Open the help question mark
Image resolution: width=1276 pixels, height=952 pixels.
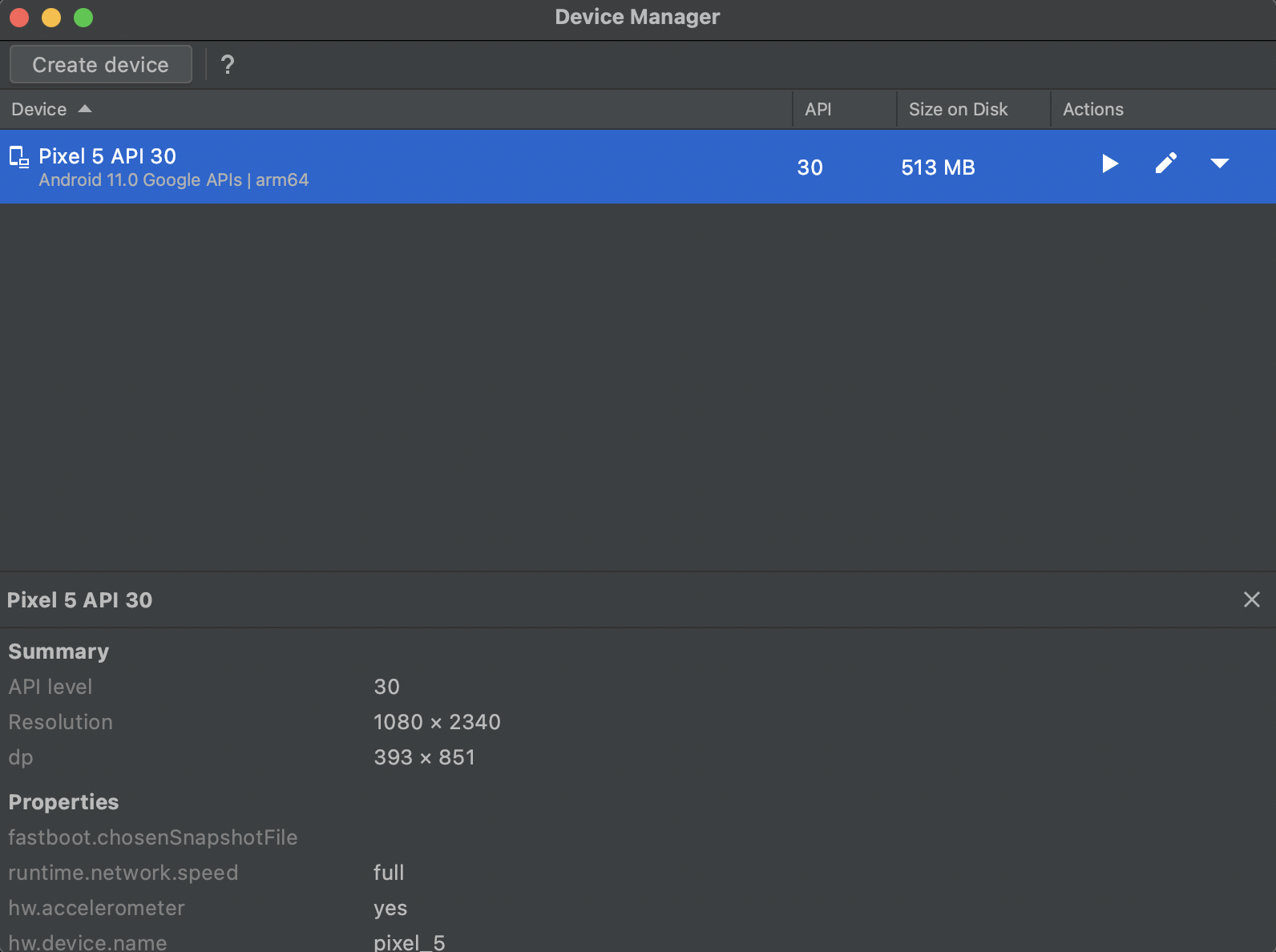point(228,64)
